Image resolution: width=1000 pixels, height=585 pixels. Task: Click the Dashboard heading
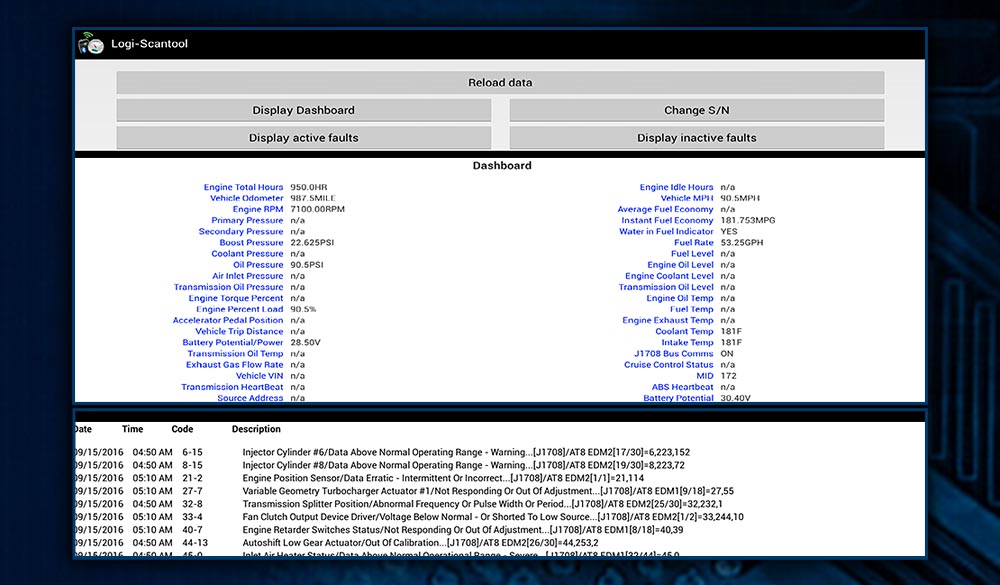(x=502, y=165)
